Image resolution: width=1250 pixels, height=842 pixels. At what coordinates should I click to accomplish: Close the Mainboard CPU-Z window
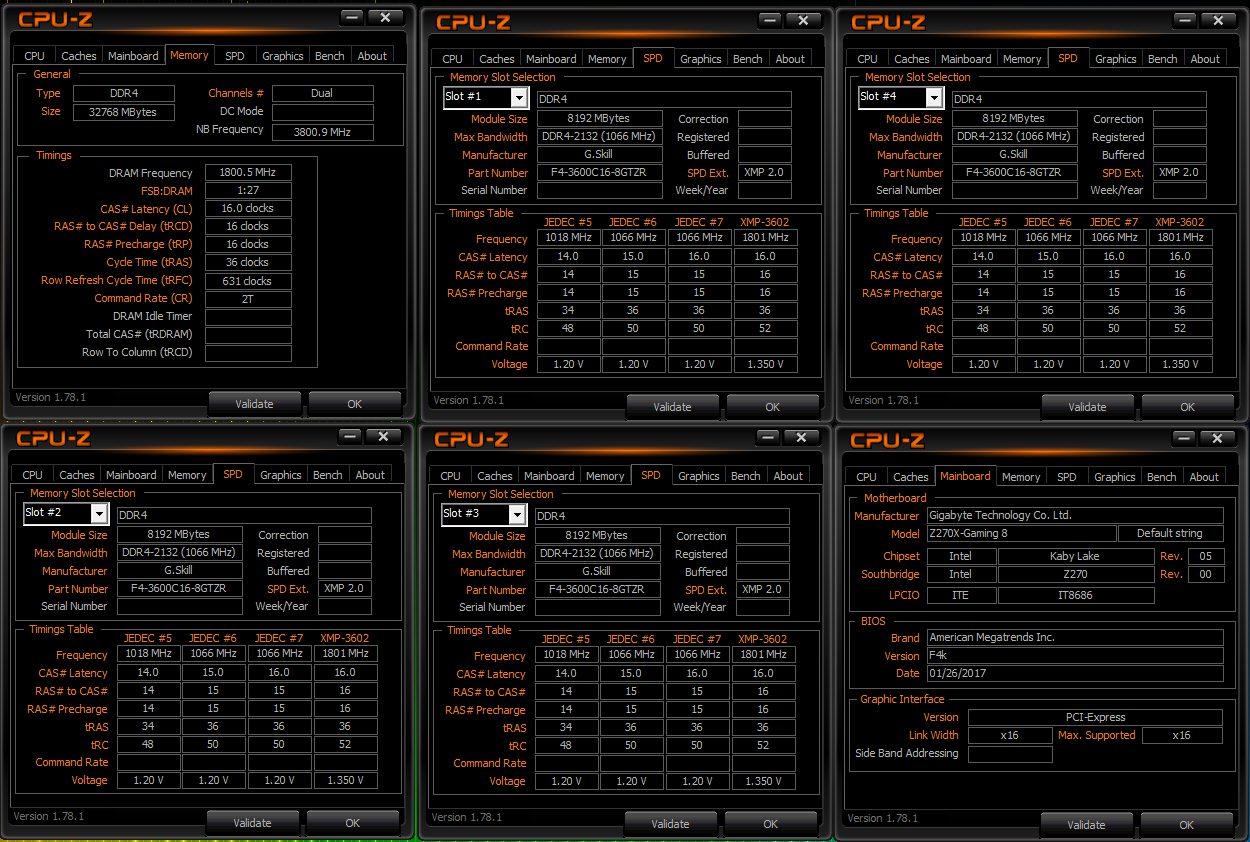coord(1215,438)
